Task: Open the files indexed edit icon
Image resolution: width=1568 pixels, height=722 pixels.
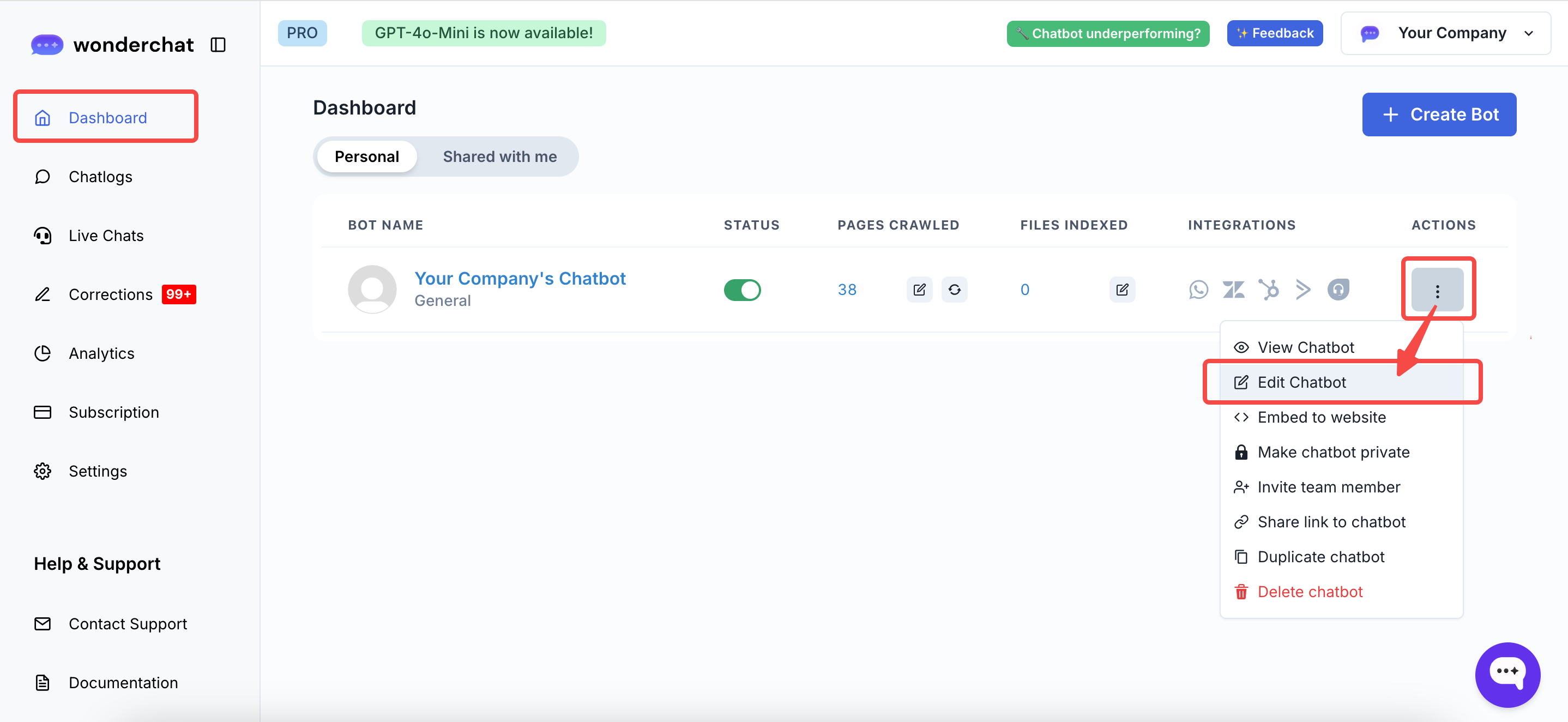Action: point(1122,290)
